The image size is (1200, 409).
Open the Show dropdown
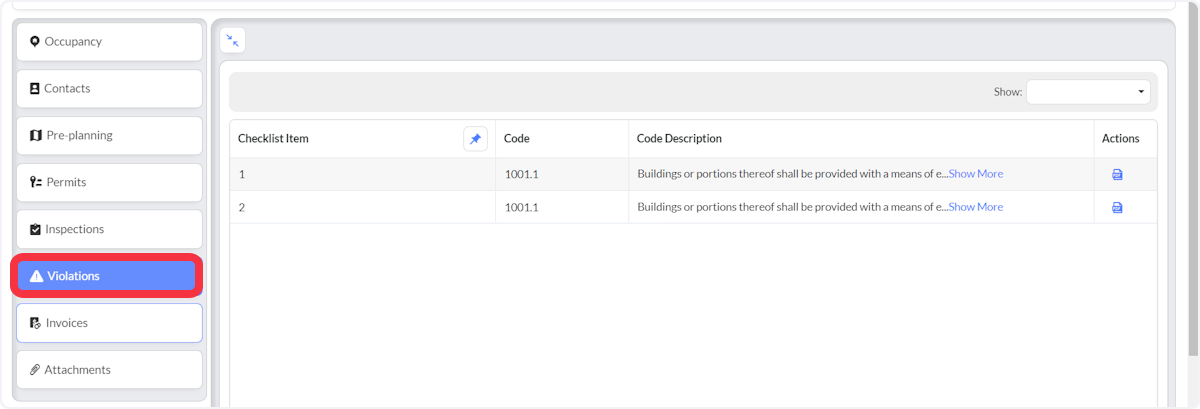[x=1088, y=92]
